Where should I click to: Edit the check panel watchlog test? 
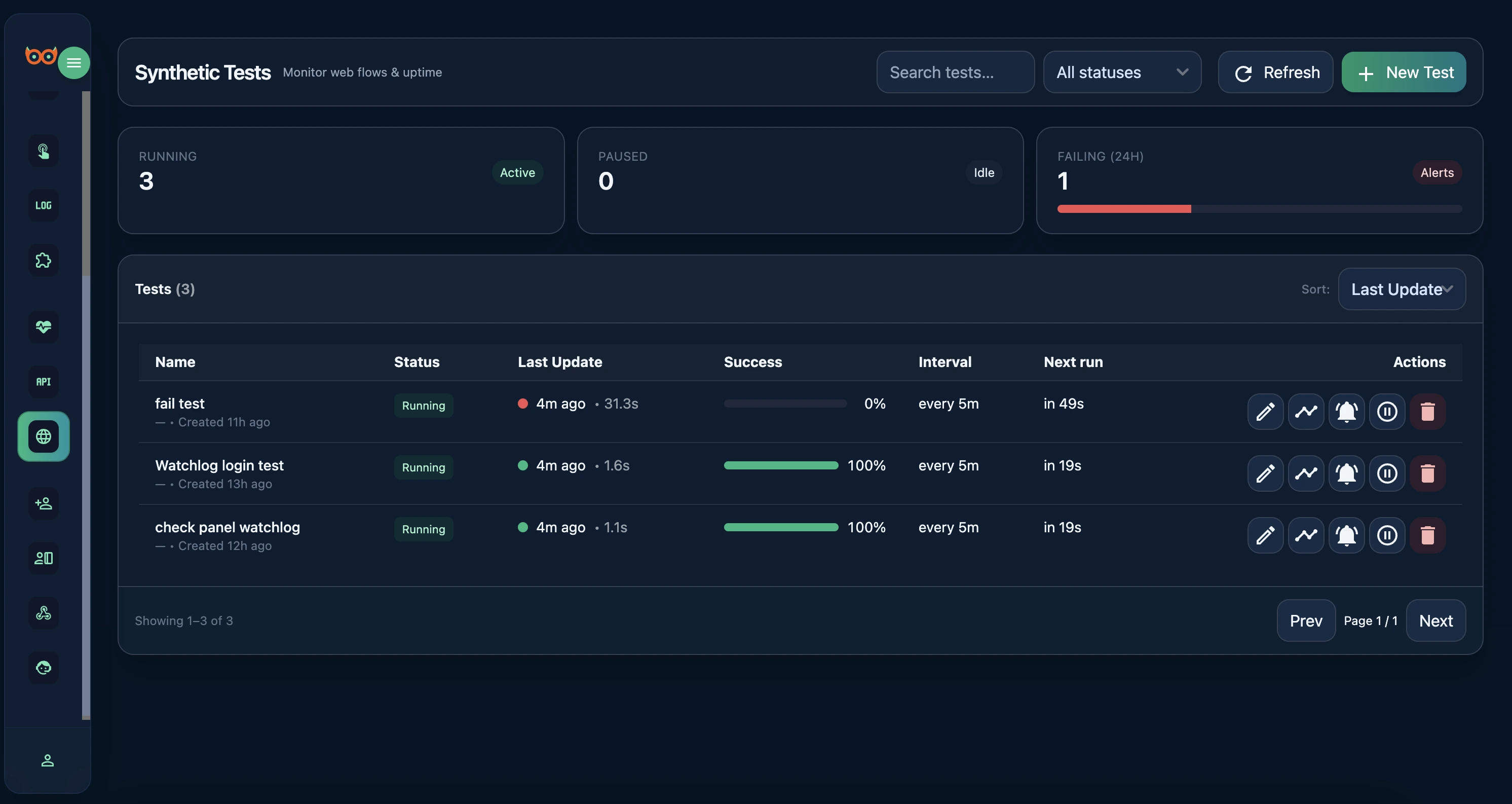(x=1265, y=535)
